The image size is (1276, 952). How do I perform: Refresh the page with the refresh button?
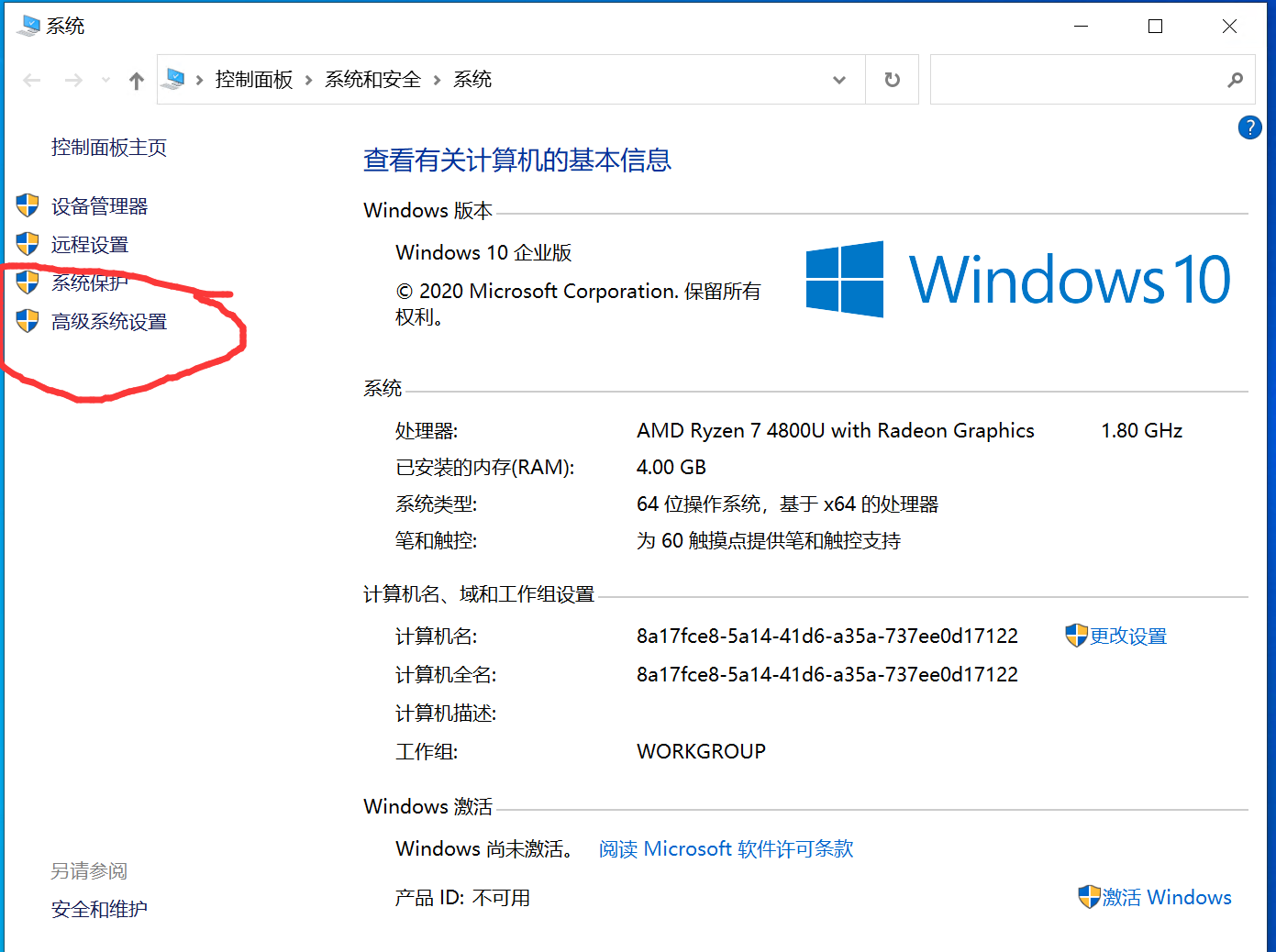click(x=892, y=80)
